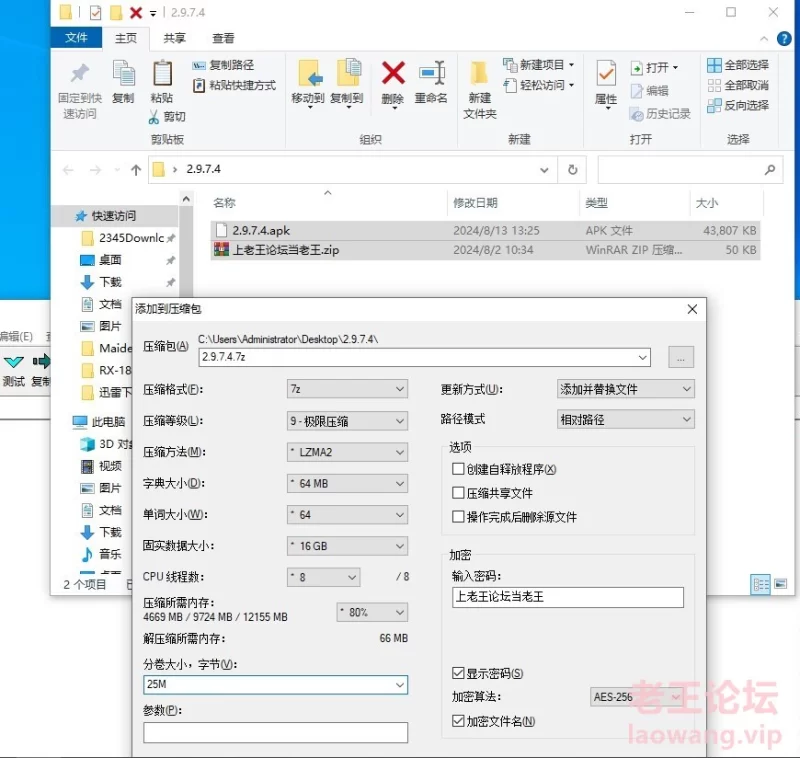
Task: Open the Update mode (更新方式) dropdown
Action: [626, 389]
